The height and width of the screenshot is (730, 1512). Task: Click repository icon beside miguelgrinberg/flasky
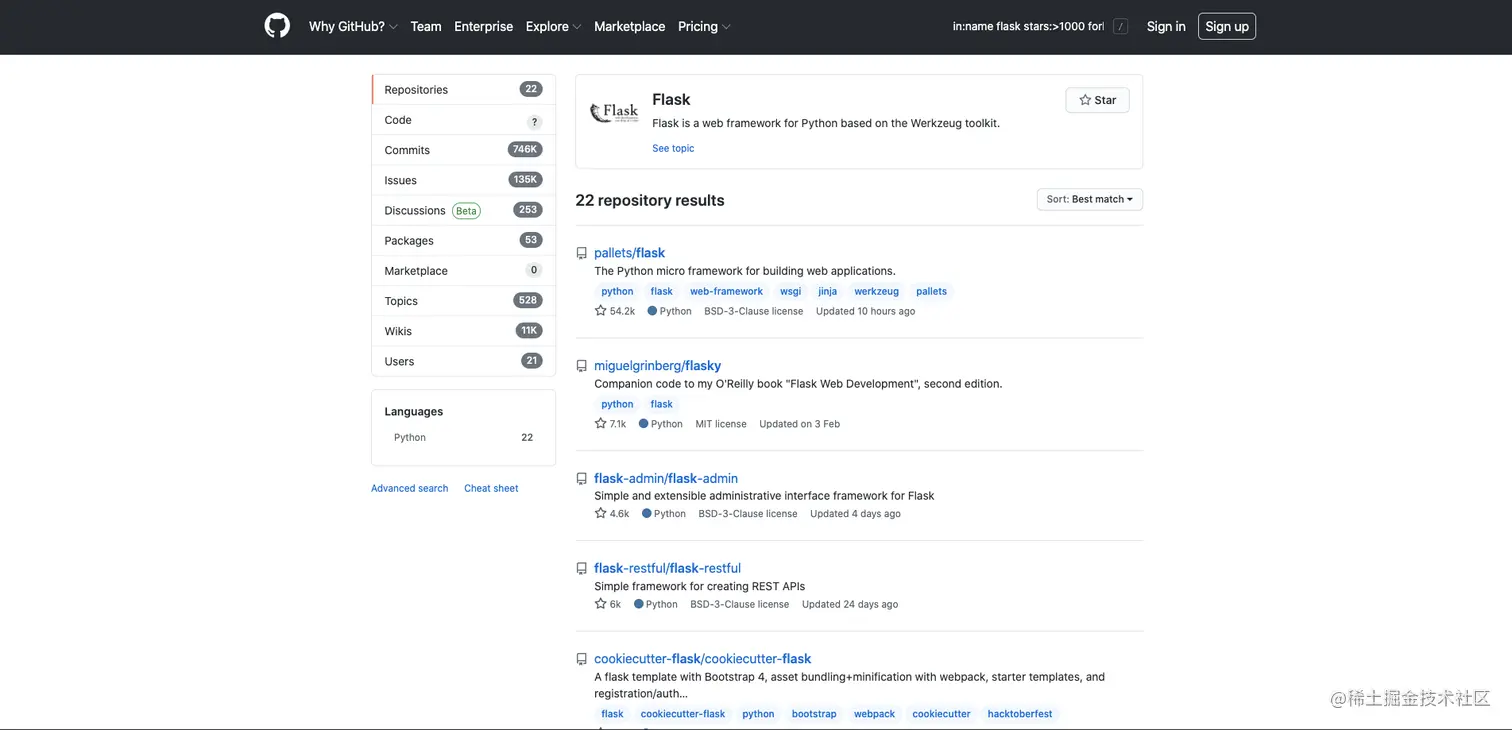581,367
